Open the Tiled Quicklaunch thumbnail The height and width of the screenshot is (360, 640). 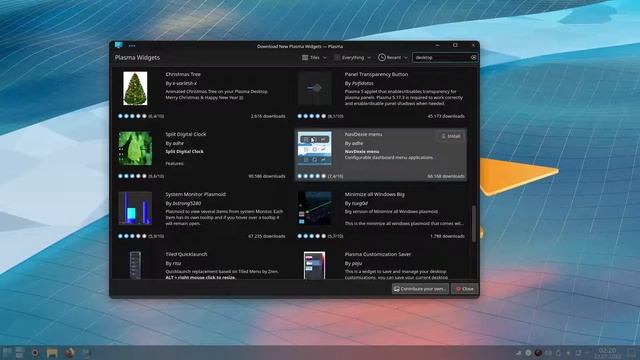click(x=135, y=265)
